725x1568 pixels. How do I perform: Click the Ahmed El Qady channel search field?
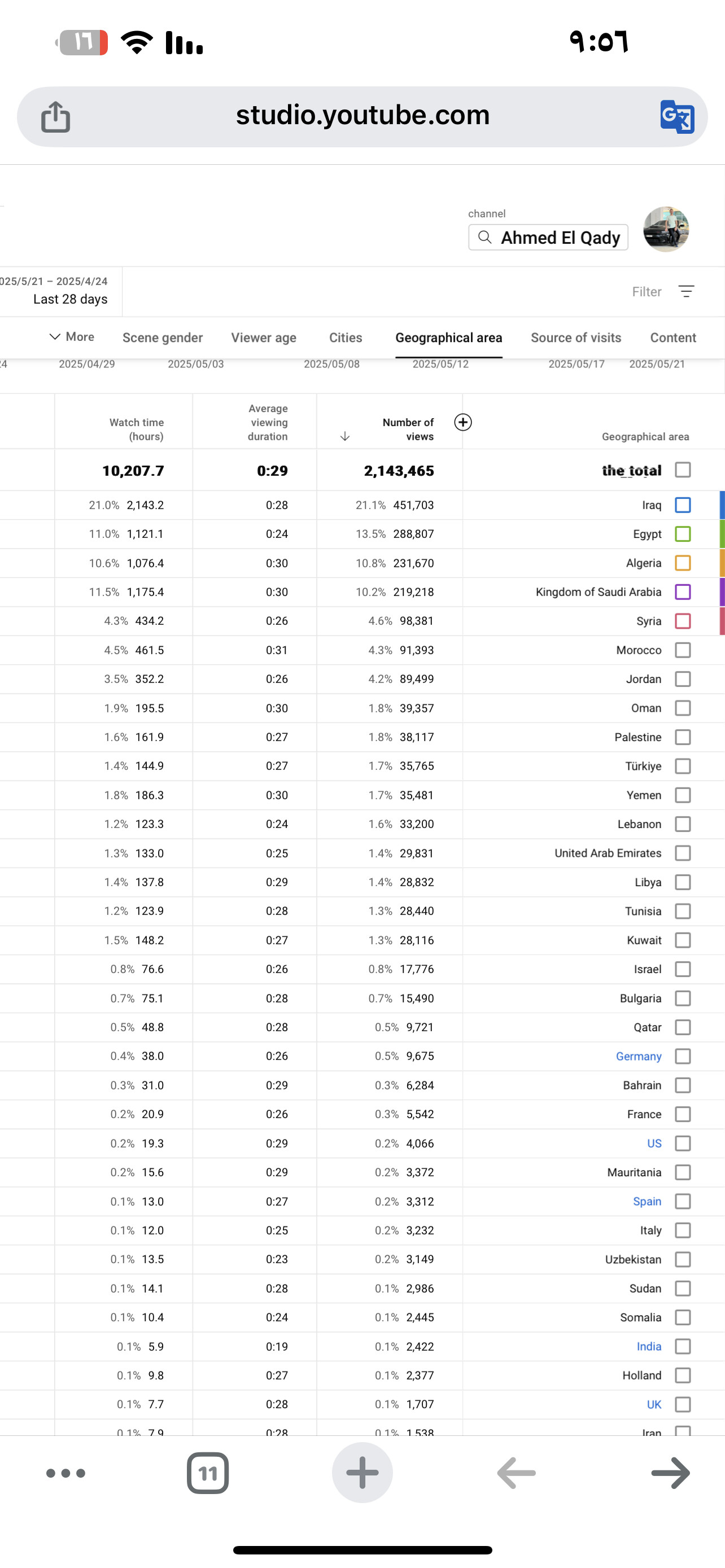pos(548,238)
